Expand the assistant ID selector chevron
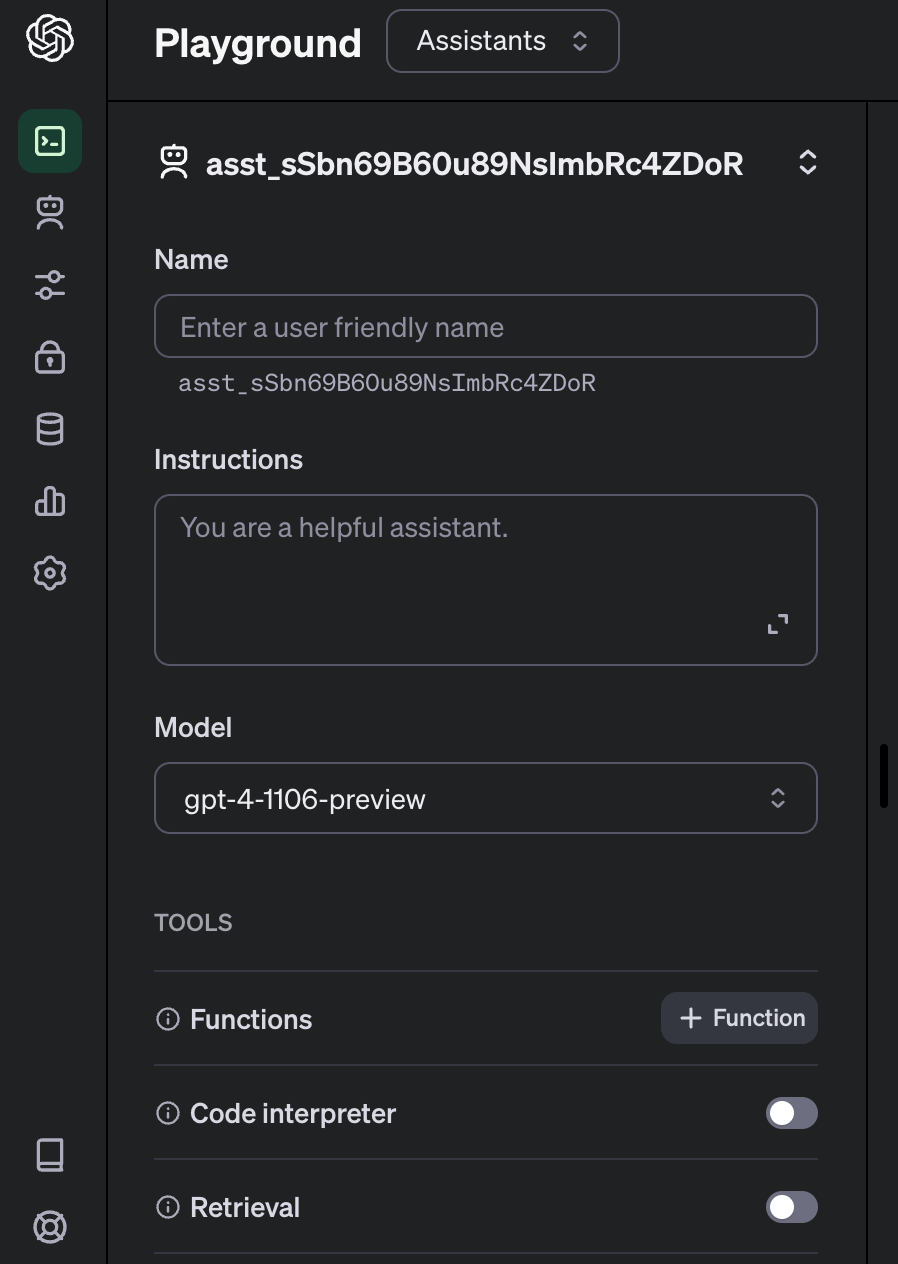898x1264 pixels. click(807, 162)
